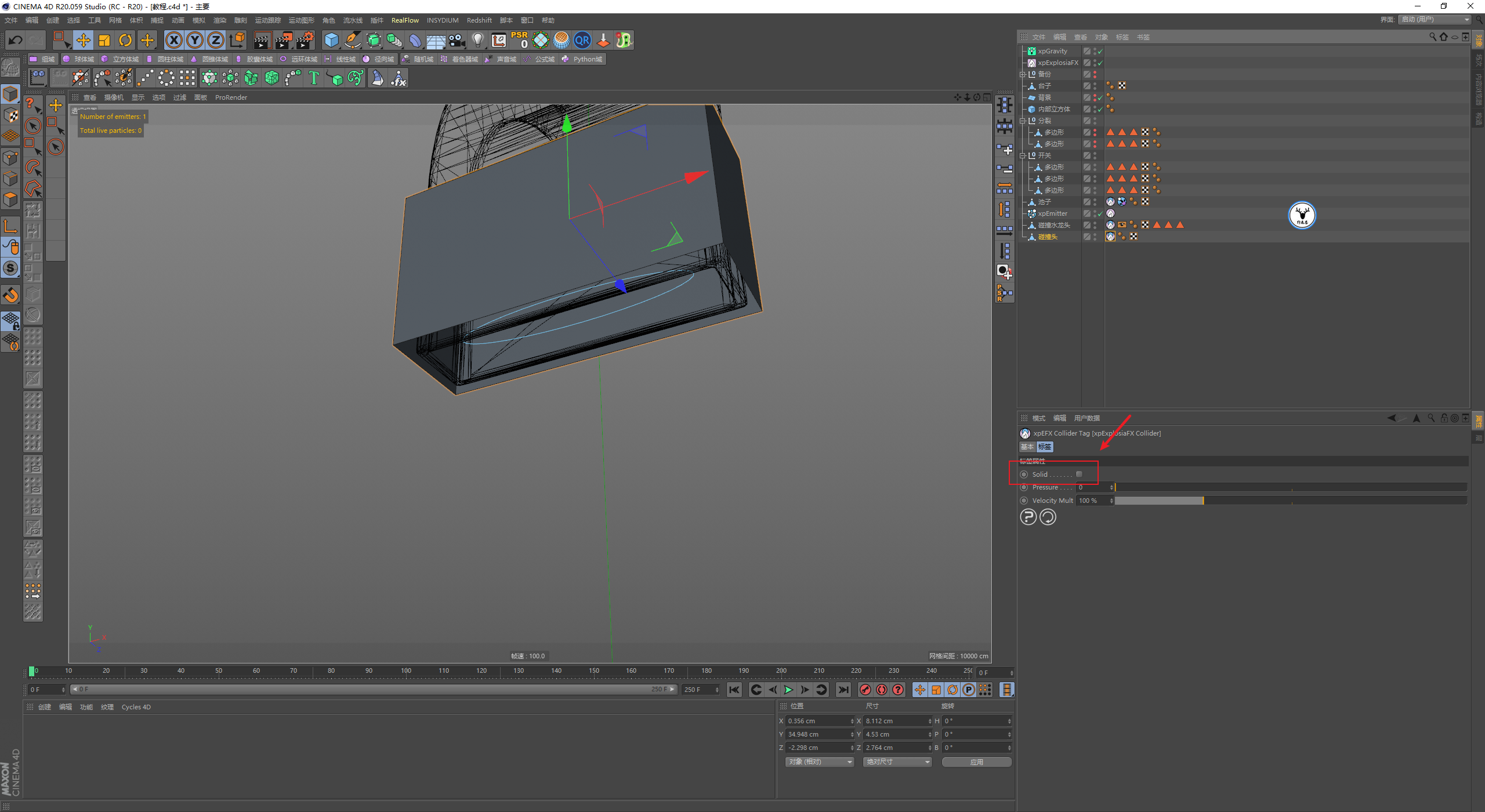Add a Cube primitive object
Viewport: 1485px width, 812px height.
pyautogui.click(x=331, y=40)
